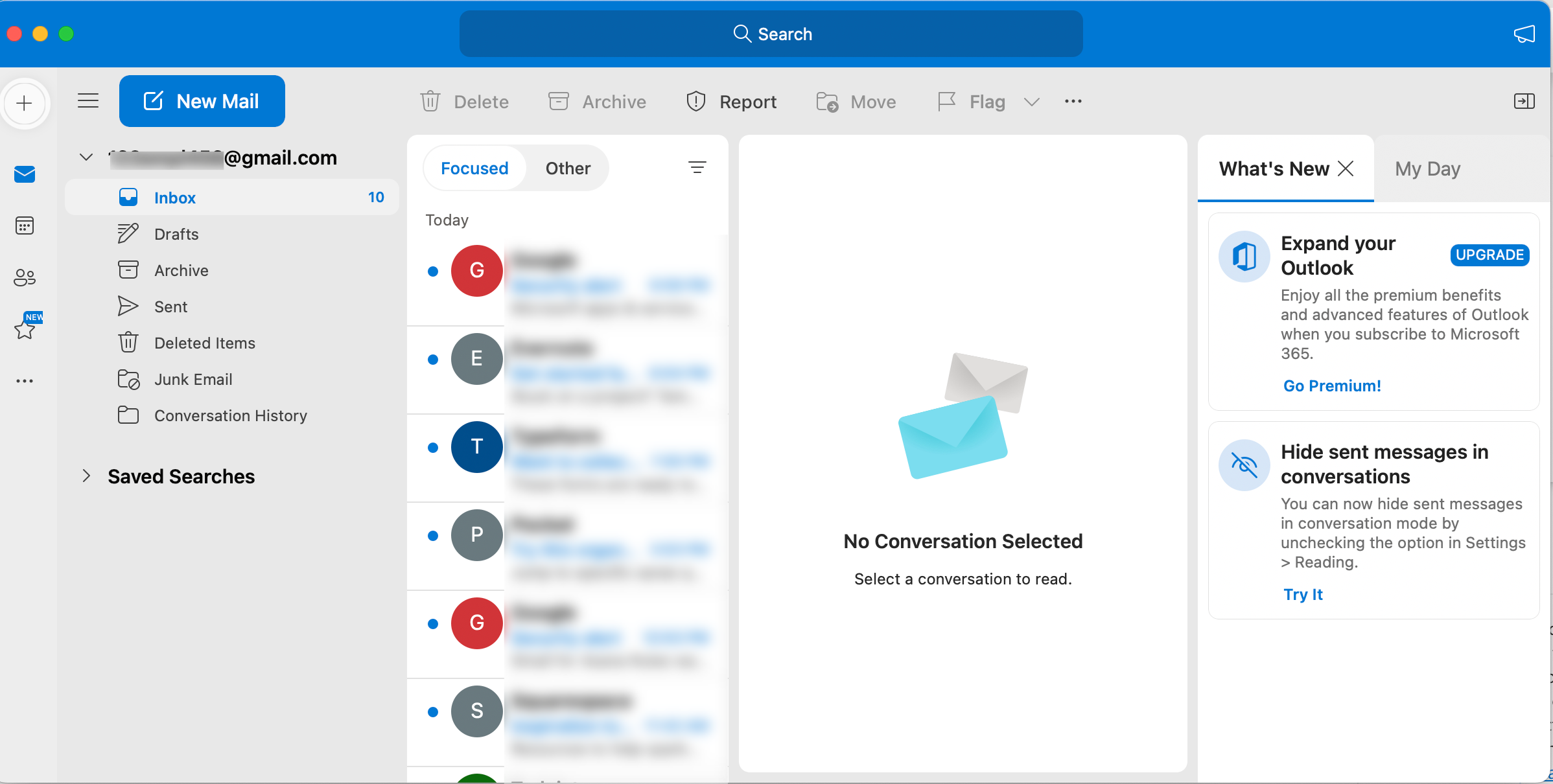Expand the Saved Searches section
This screenshot has width=1553, height=784.
[x=86, y=476]
